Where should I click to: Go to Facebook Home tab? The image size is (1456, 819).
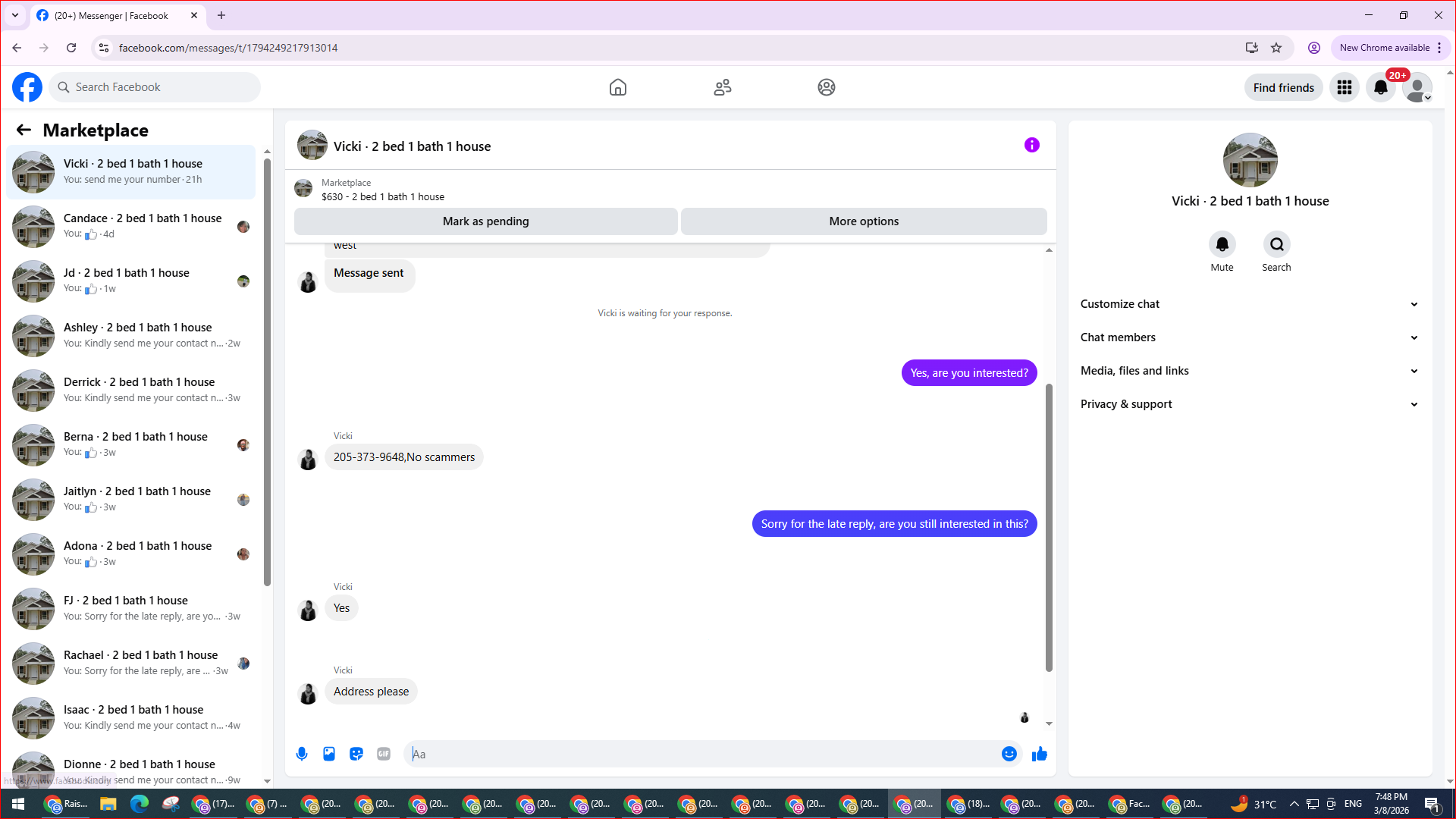pyautogui.click(x=618, y=87)
